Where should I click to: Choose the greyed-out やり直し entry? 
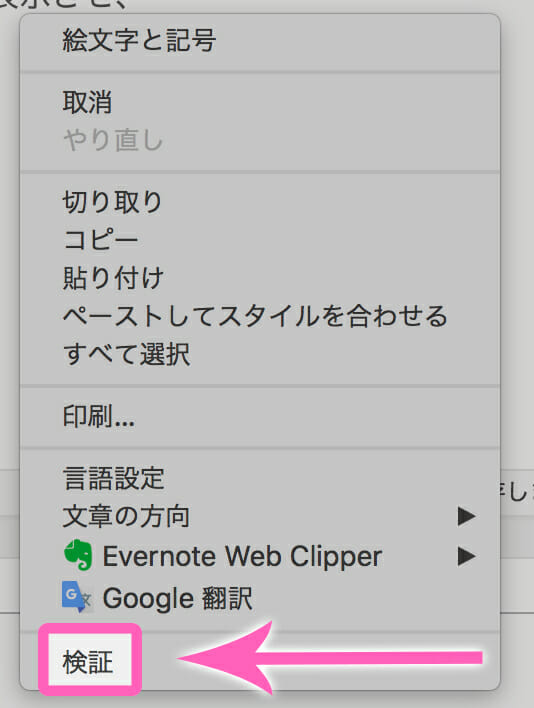click(113, 140)
